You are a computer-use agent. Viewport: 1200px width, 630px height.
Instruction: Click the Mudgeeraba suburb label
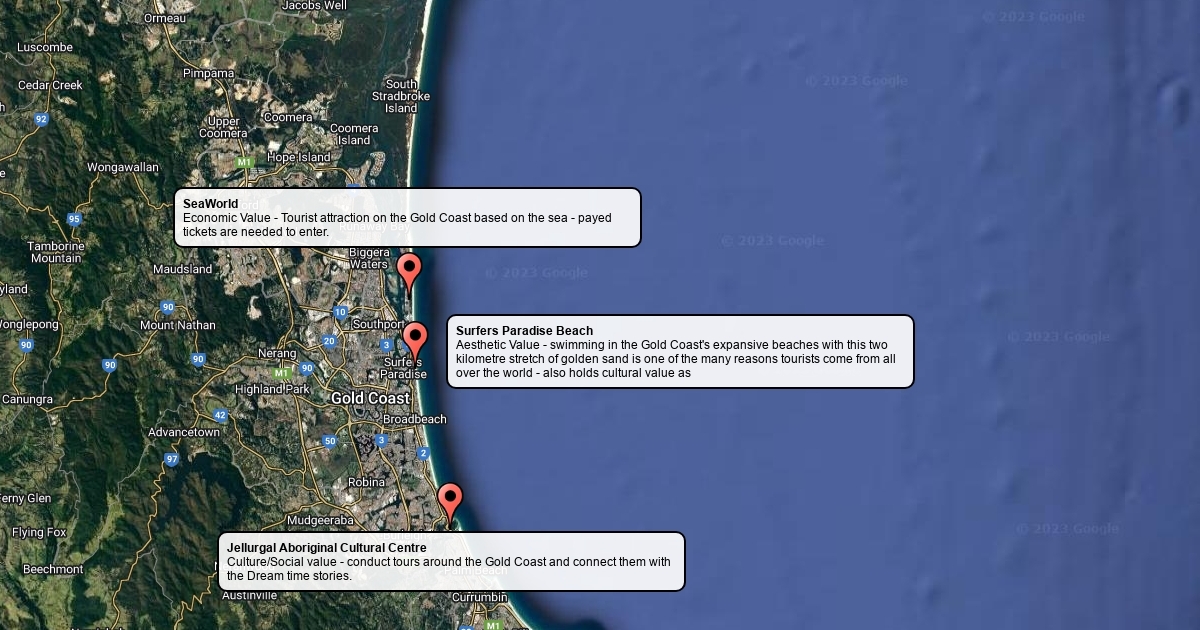click(x=320, y=520)
